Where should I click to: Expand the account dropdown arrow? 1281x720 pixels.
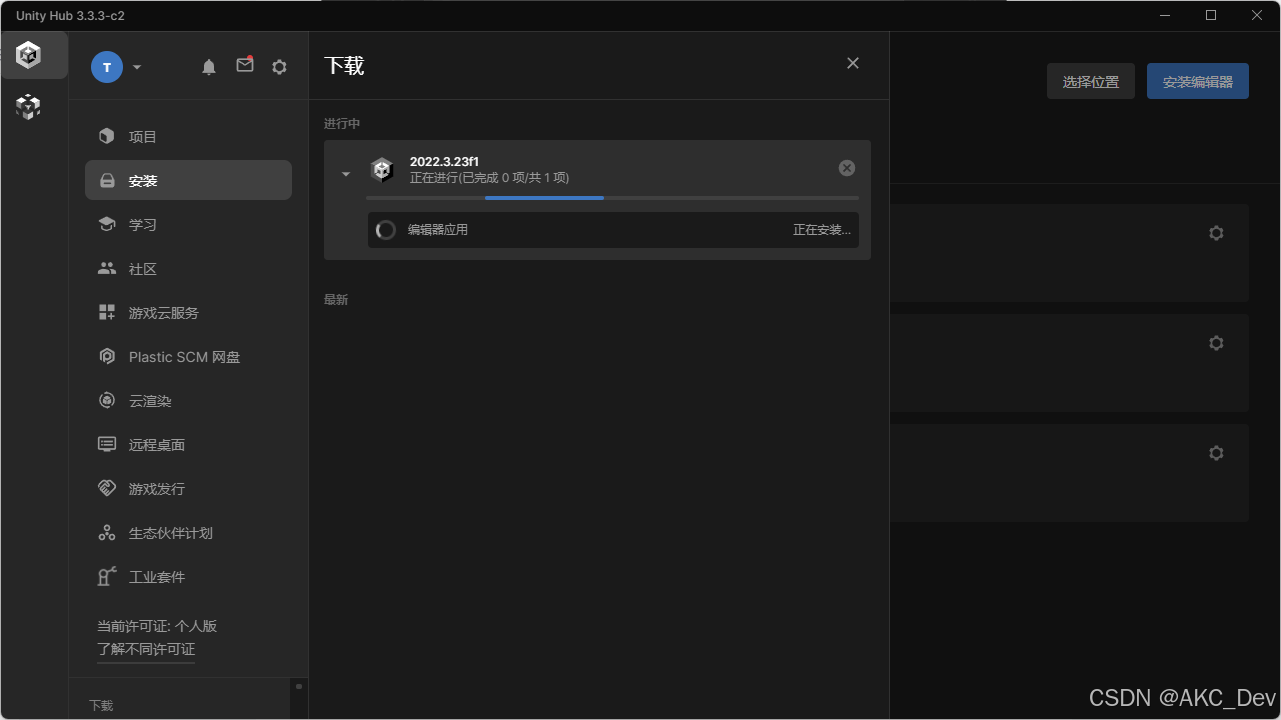coord(137,67)
